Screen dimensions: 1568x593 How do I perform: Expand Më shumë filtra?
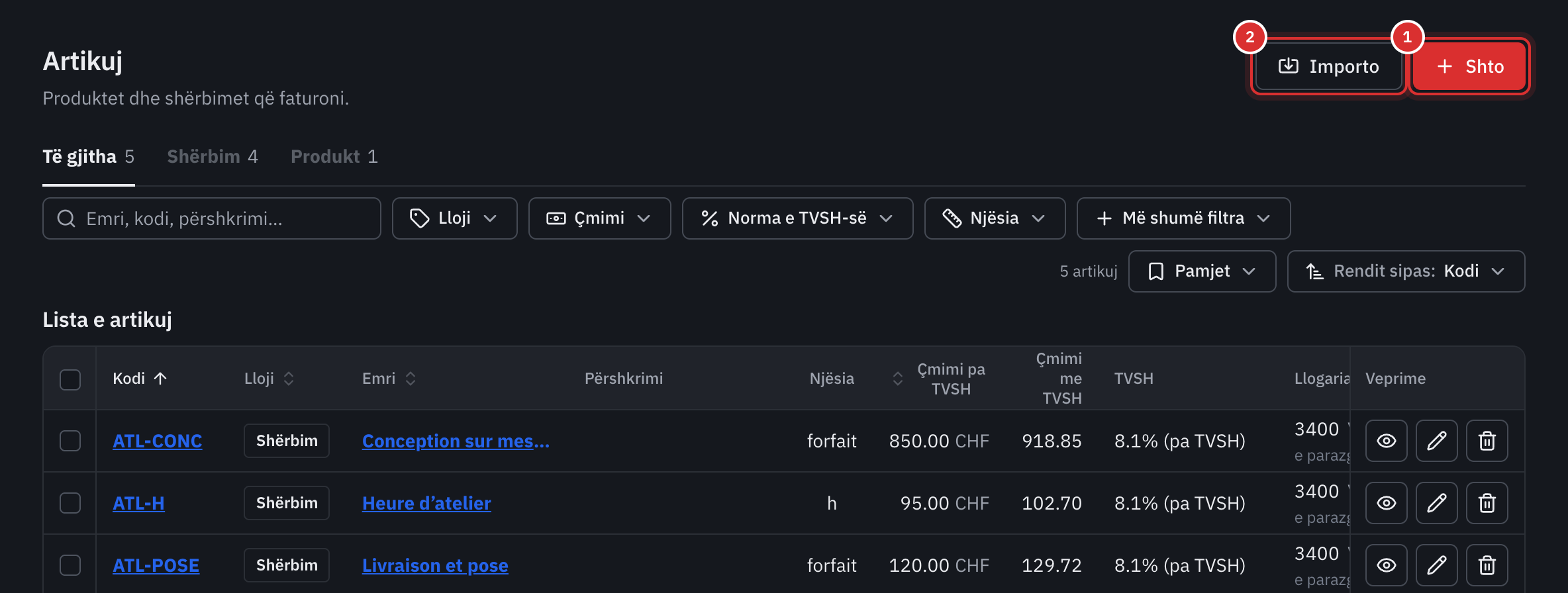point(1183,218)
